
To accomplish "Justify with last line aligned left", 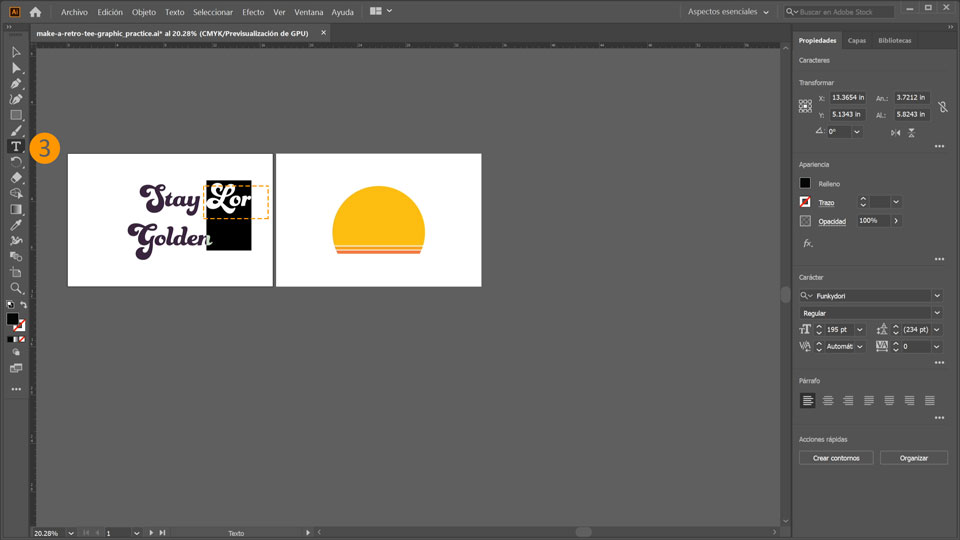I will pyautogui.click(x=869, y=400).
